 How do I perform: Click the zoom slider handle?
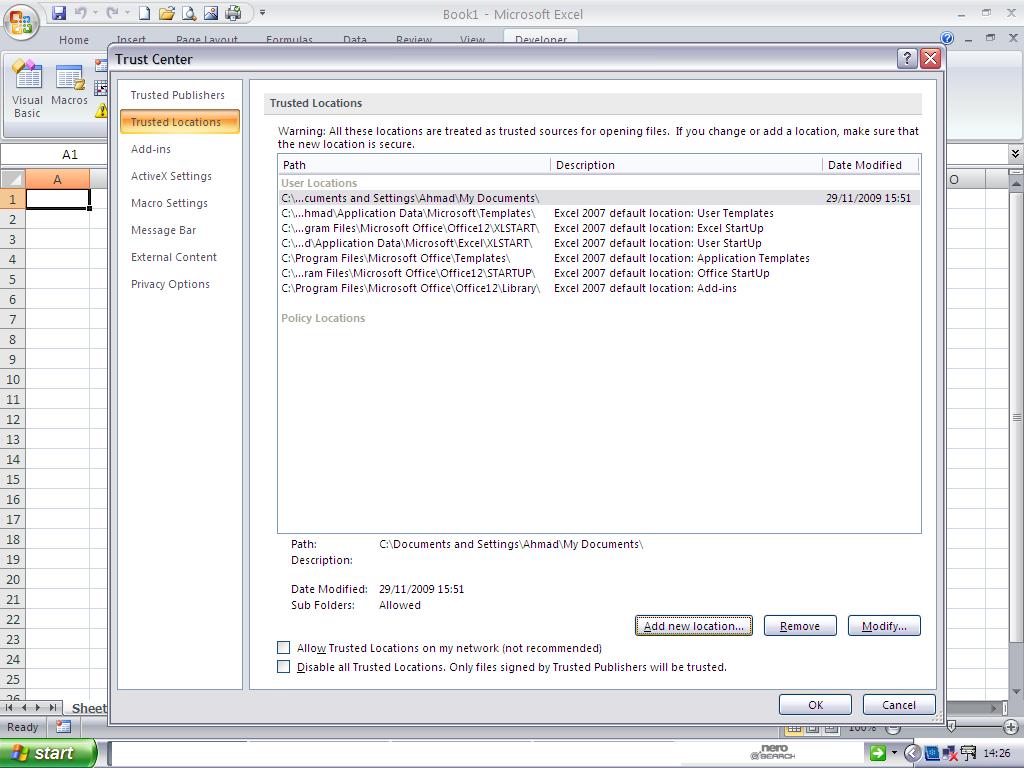tap(952, 727)
